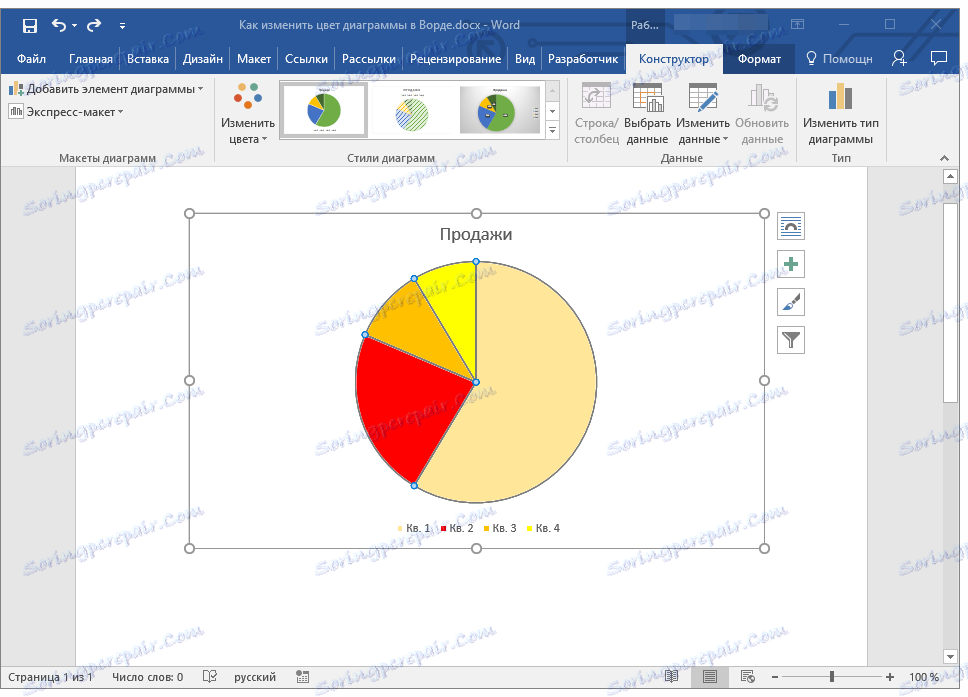Click legend entry Кв. 2
968x697 pixels.
(x=457, y=528)
